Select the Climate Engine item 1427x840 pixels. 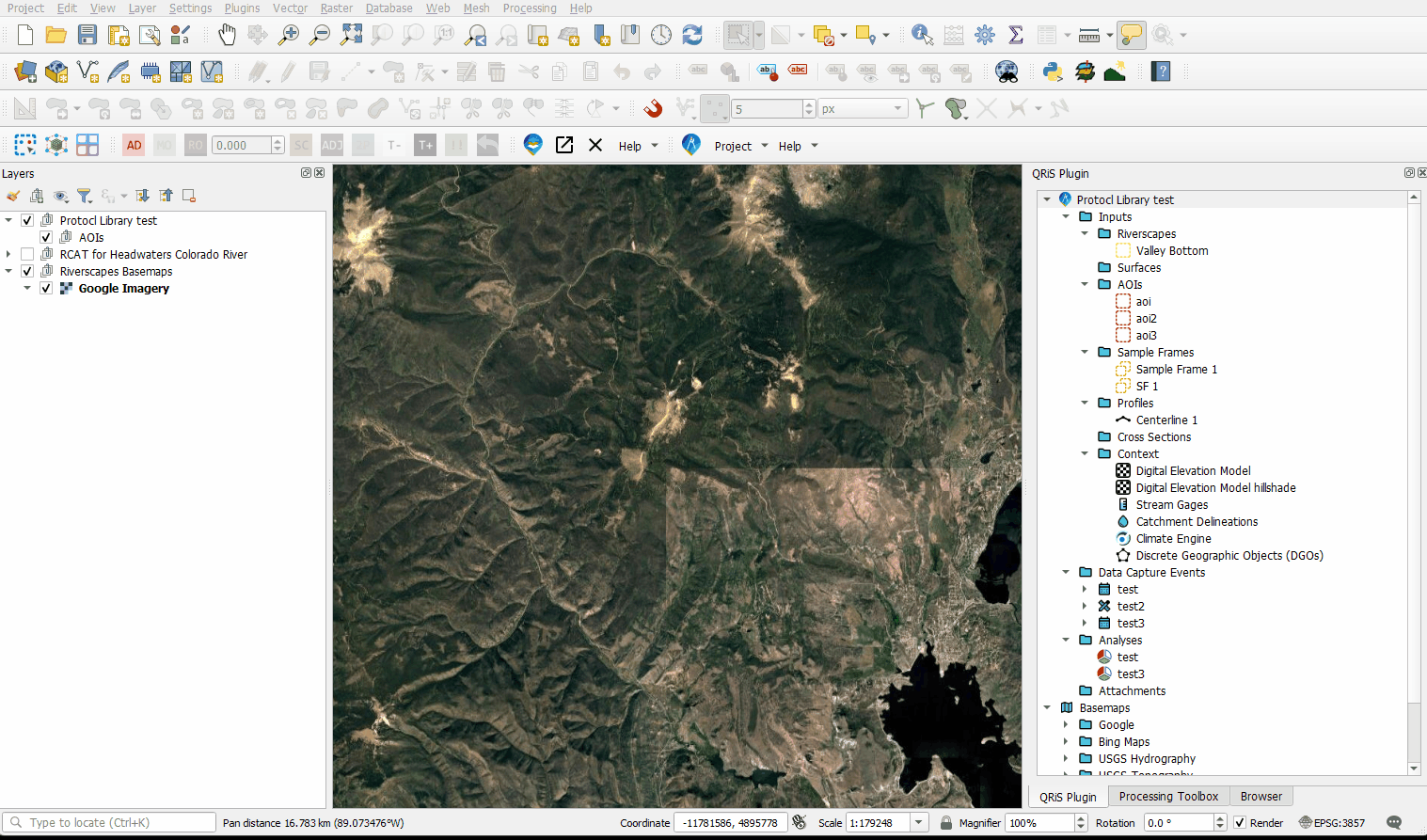(x=1173, y=538)
